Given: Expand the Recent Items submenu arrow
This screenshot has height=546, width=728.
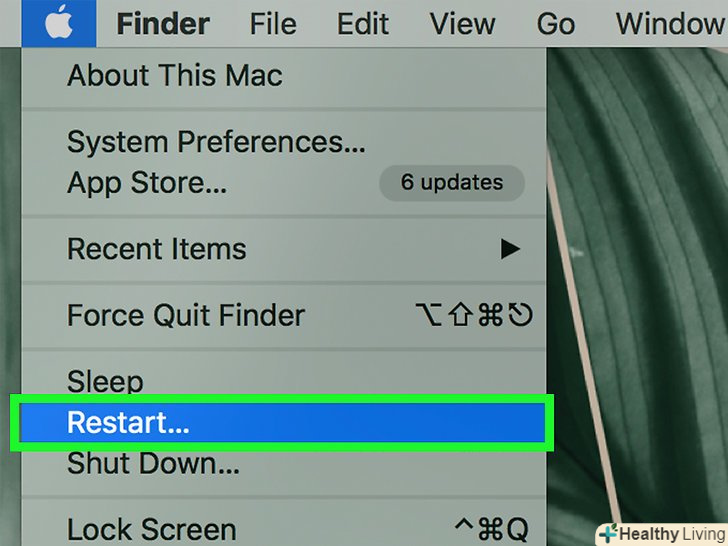Looking at the screenshot, I should (x=510, y=249).
